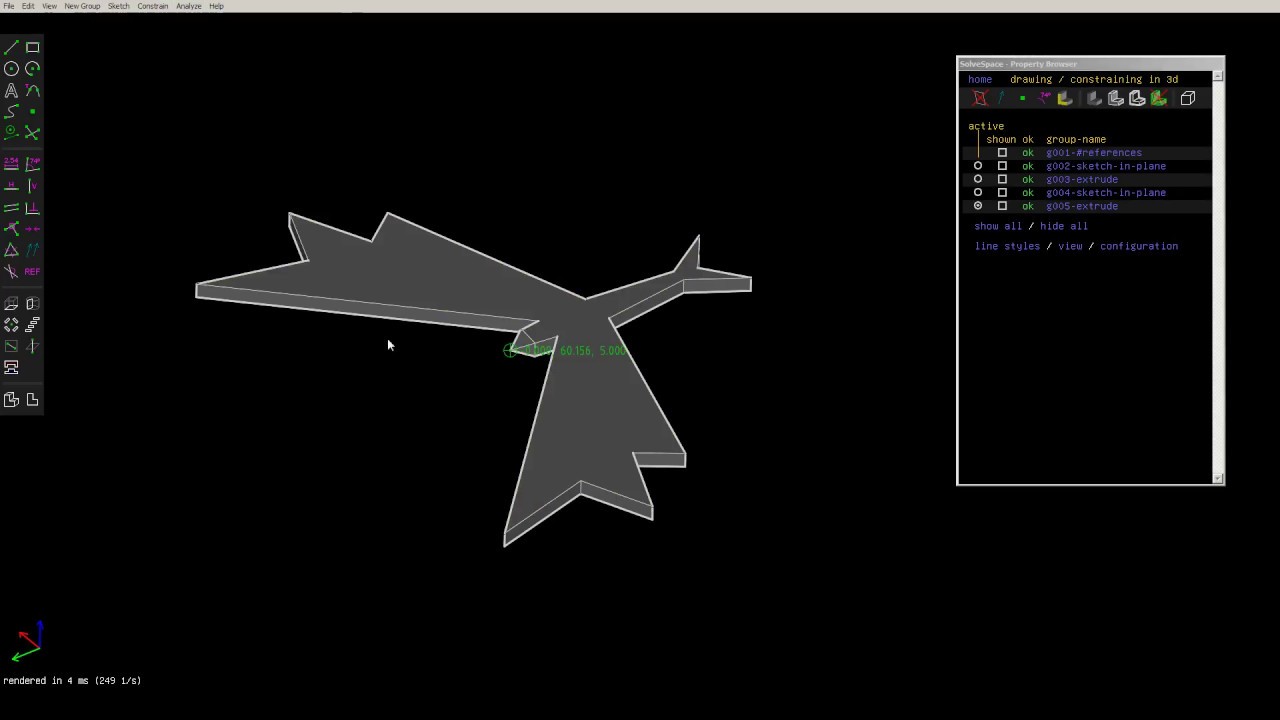Toggle constraints visibility in Property Browser
The image size is (1280, 720).
[x=1044, y=98]
